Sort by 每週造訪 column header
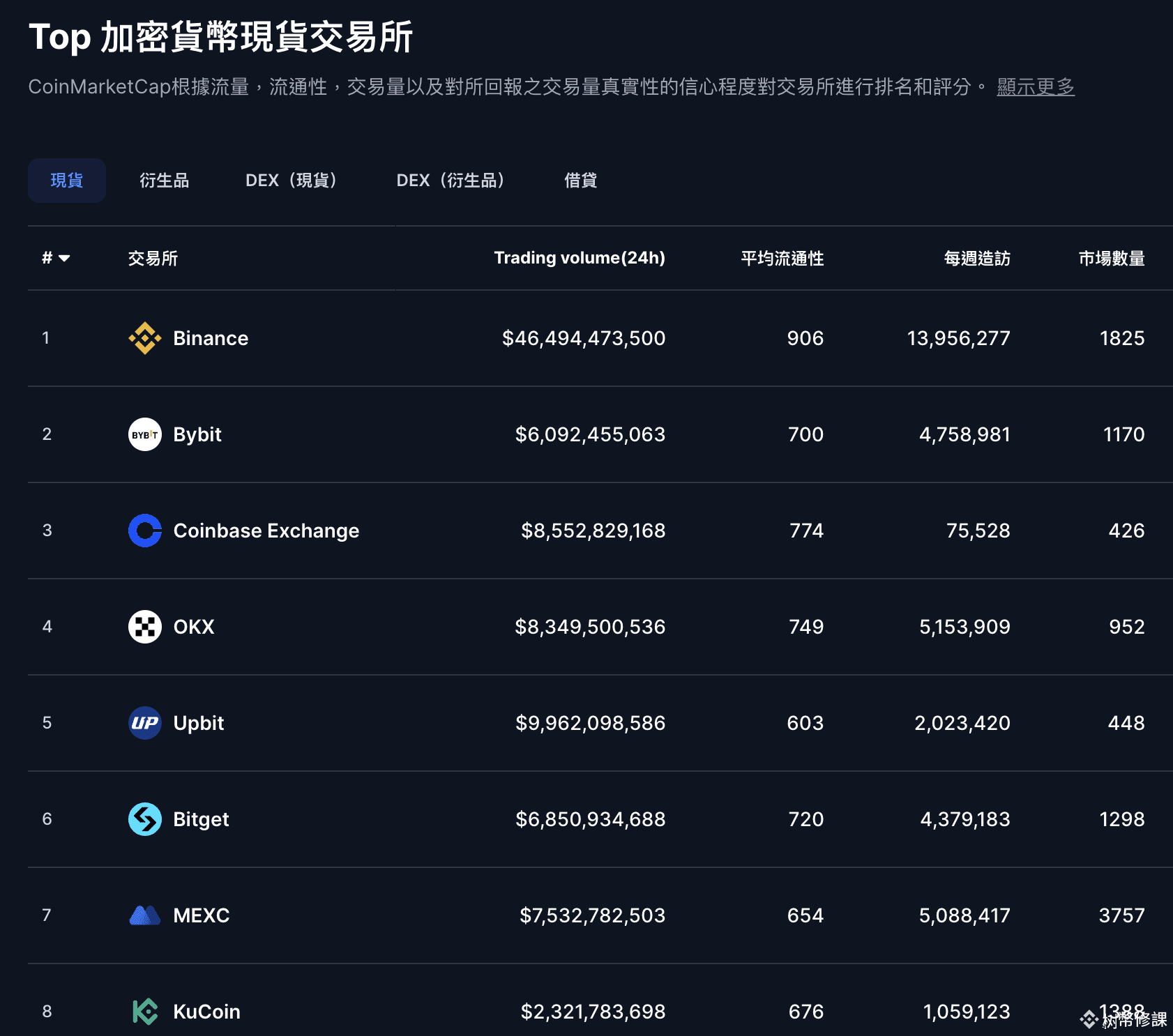 coord(977,259)
